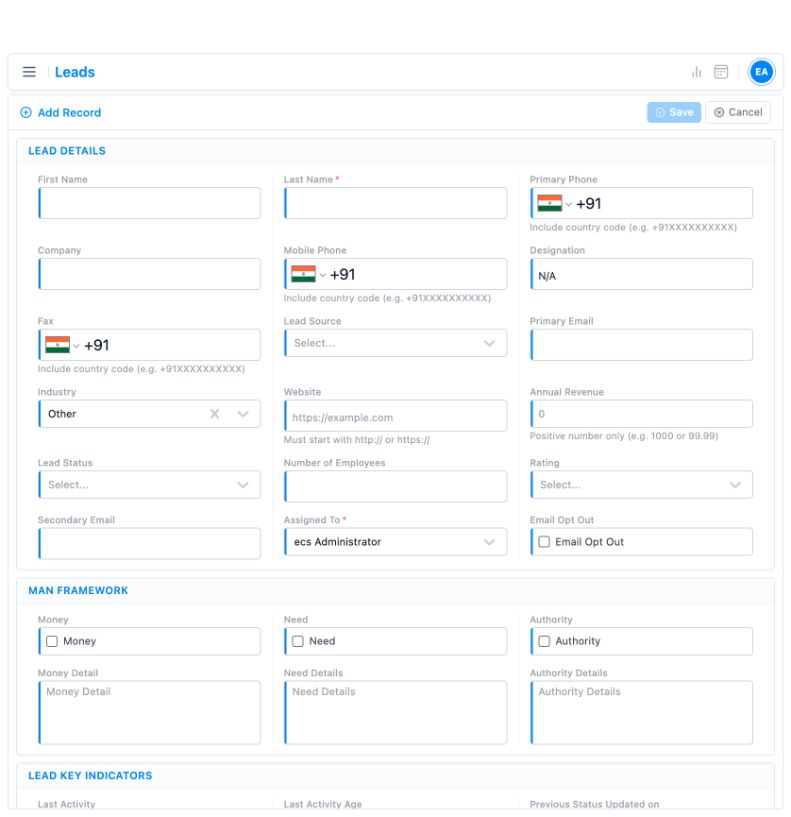
Task: Open the Assigned To dropdown
Action: (x=396, y=542)
